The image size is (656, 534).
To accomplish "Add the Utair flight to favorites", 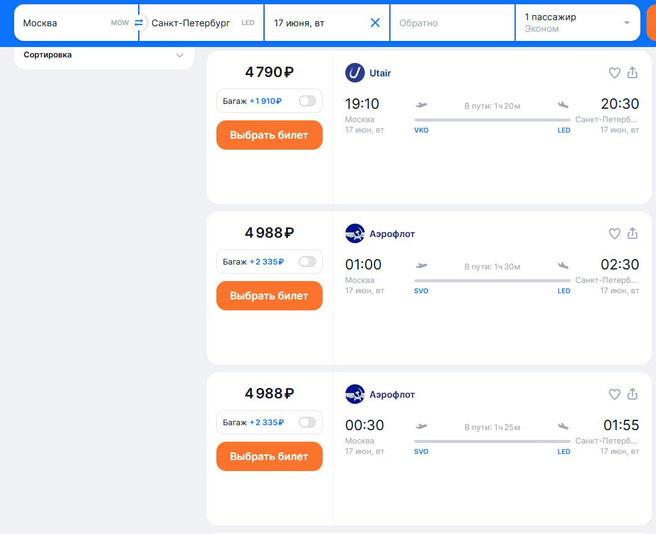I will click(614, 73).
